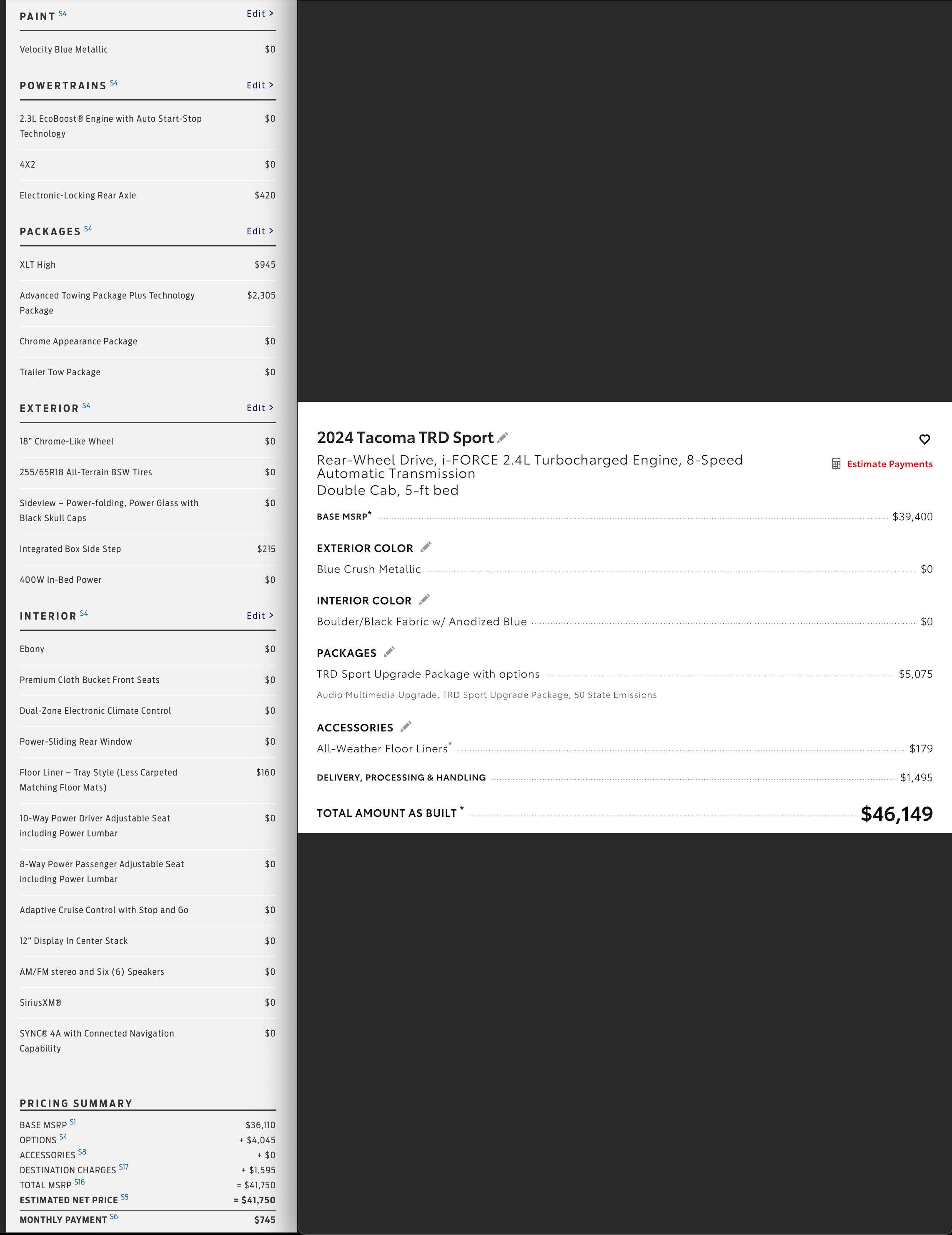Click the All-Weather Floor Liners accessory line

coord(625,748)
